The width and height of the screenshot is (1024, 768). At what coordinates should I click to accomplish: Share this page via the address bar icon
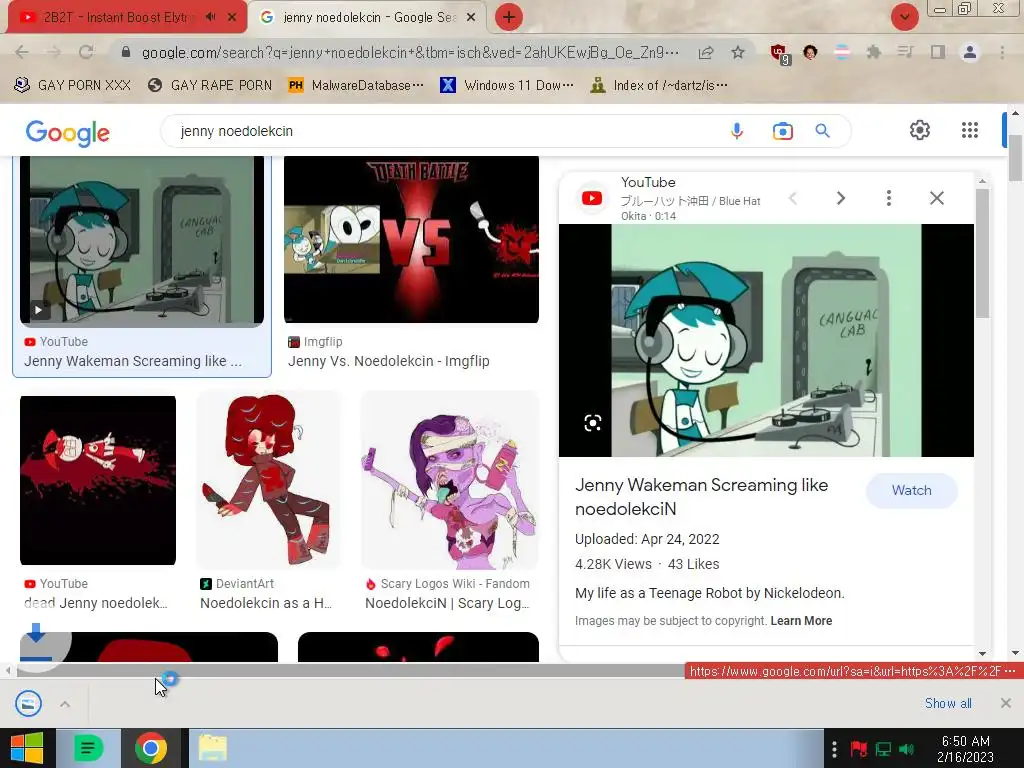[706, 52]
